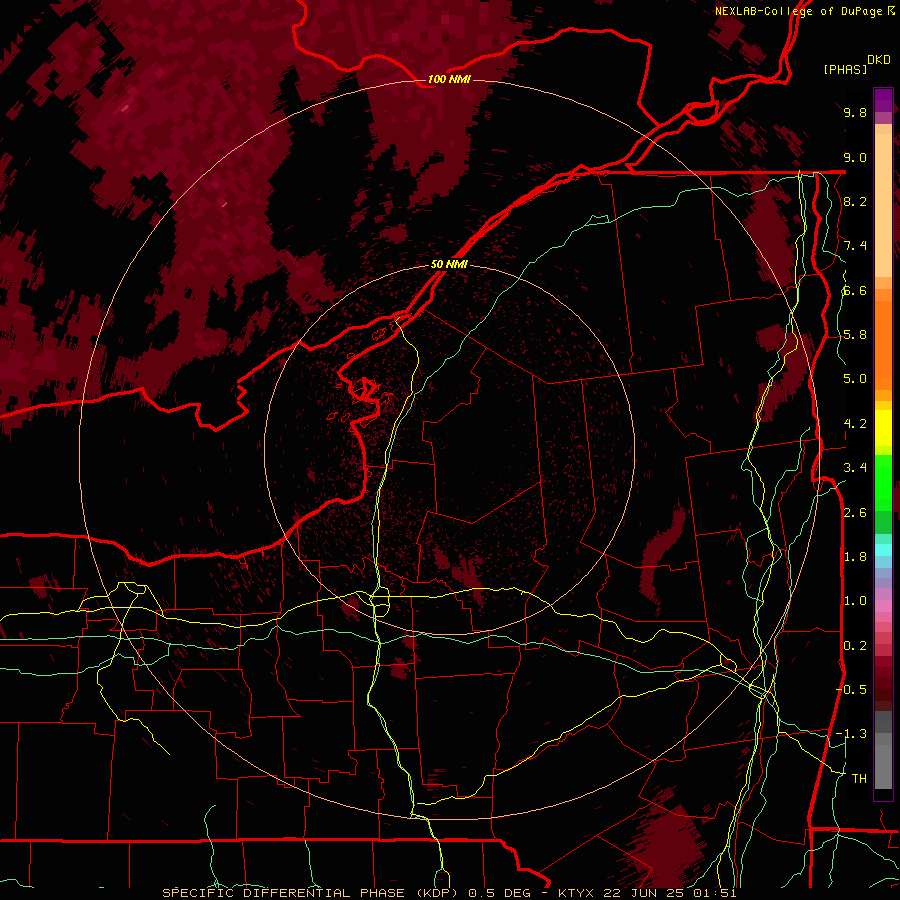The width and height of the screenshot is (900, 900).
Task: Click the orange band of the color bar
Action: click(x=883, y=344)
